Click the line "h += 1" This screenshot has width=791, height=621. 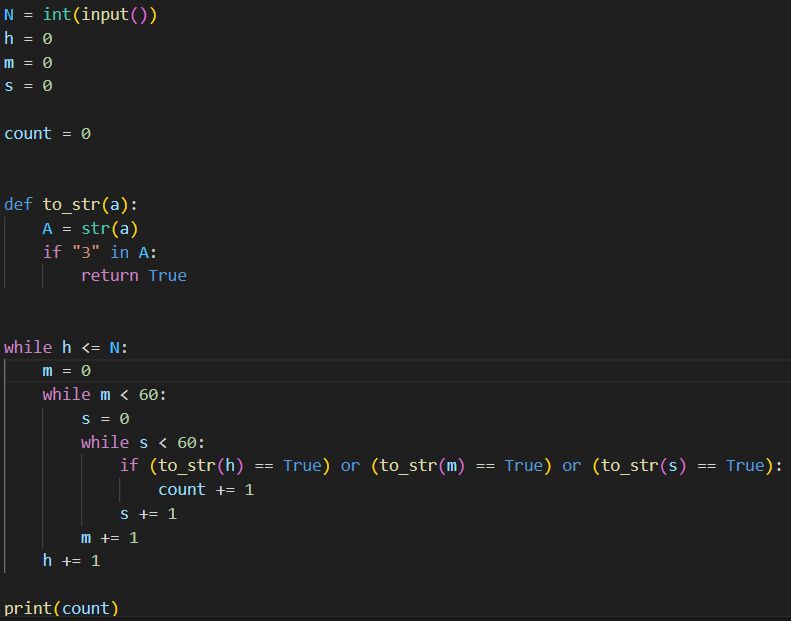point(71,561)
